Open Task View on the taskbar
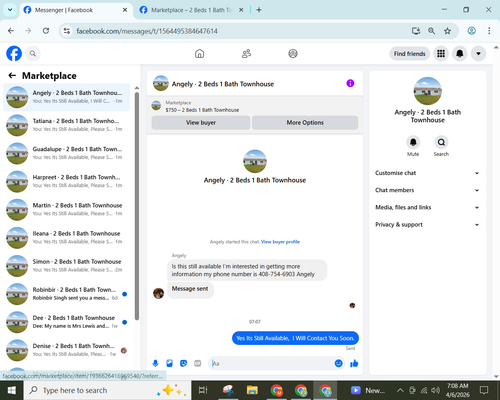The width and height of the screenshot is (500, 400). point(203,390)
